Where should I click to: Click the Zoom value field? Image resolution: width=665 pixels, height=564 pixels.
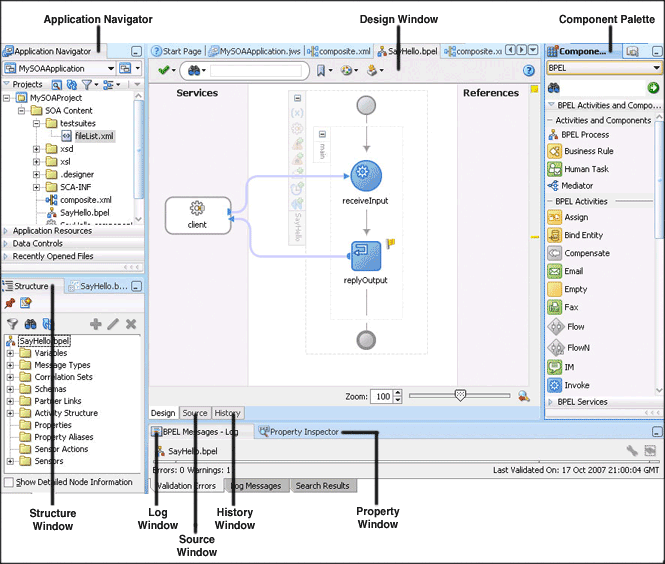tap(383, 396)
